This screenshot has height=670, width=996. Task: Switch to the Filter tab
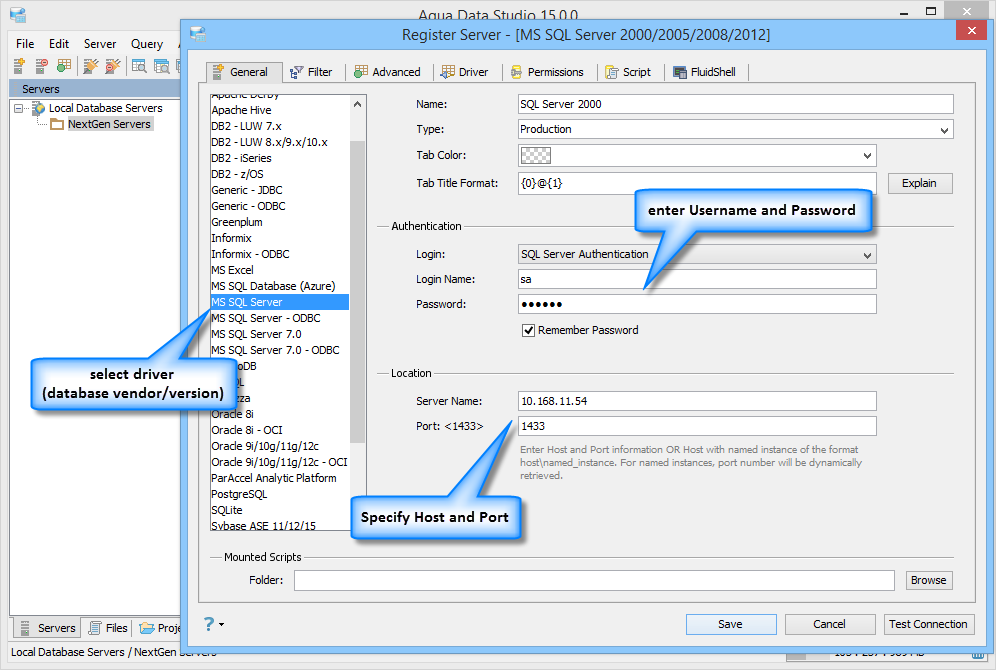click(311, 72)
